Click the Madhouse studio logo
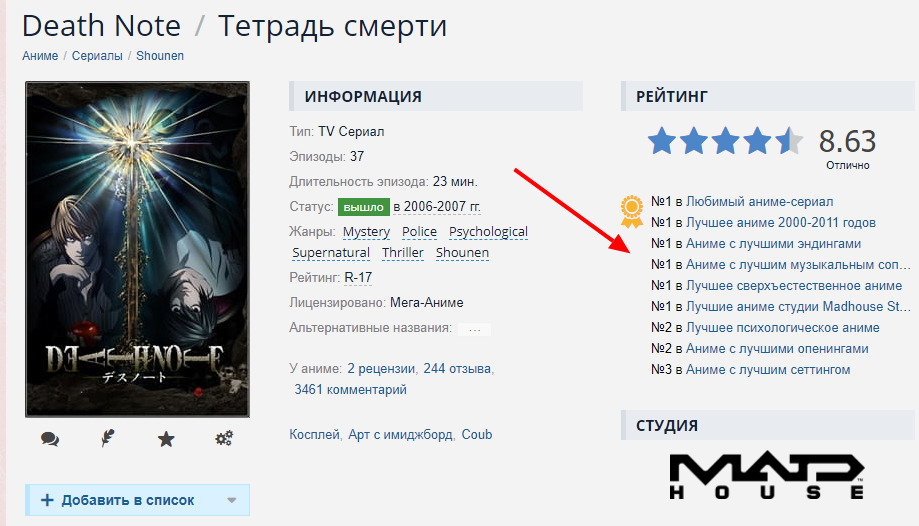Screen dimensions: 919x526 [767, 476]
